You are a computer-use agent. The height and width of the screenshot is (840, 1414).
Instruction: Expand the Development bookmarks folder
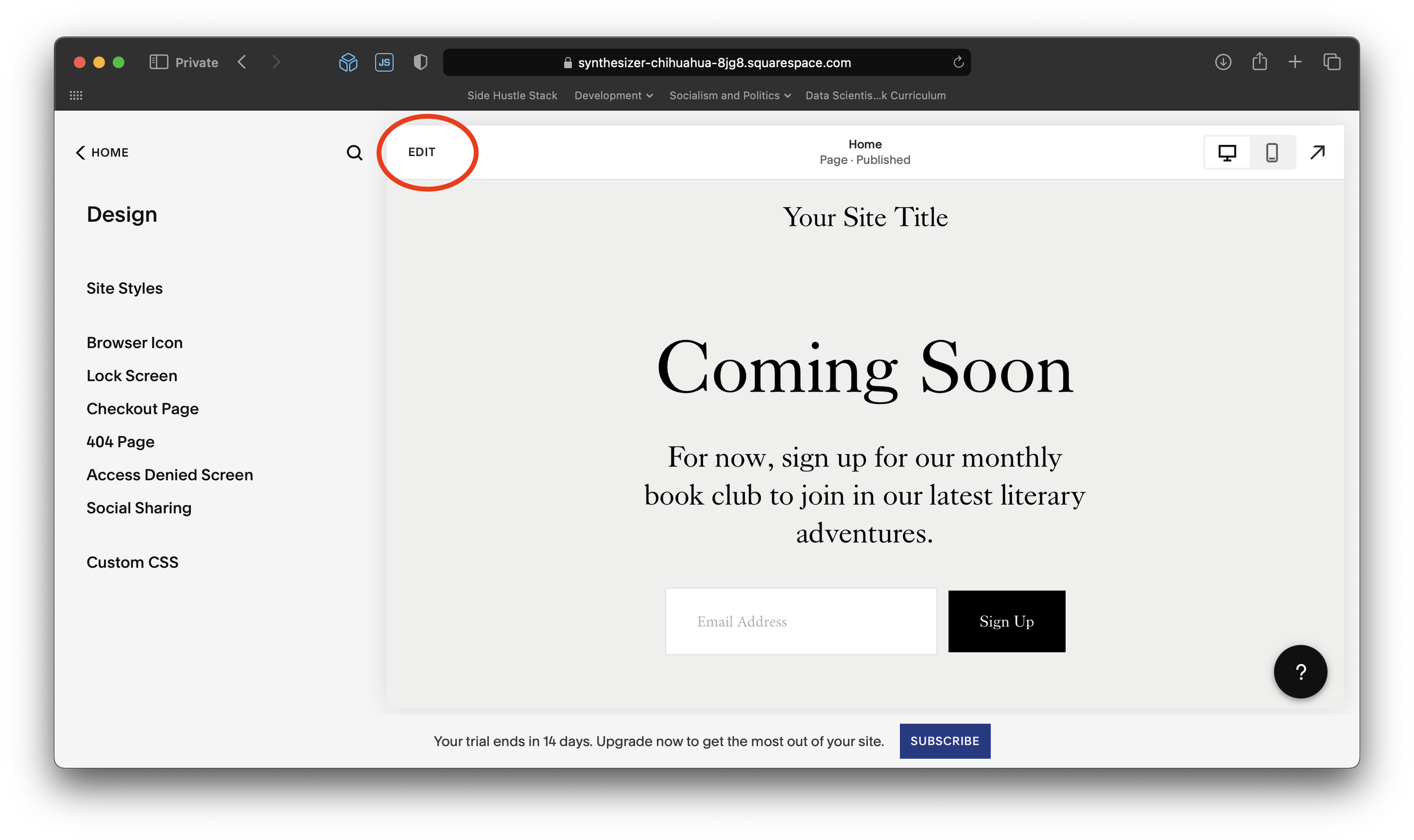tap(613, 96)
